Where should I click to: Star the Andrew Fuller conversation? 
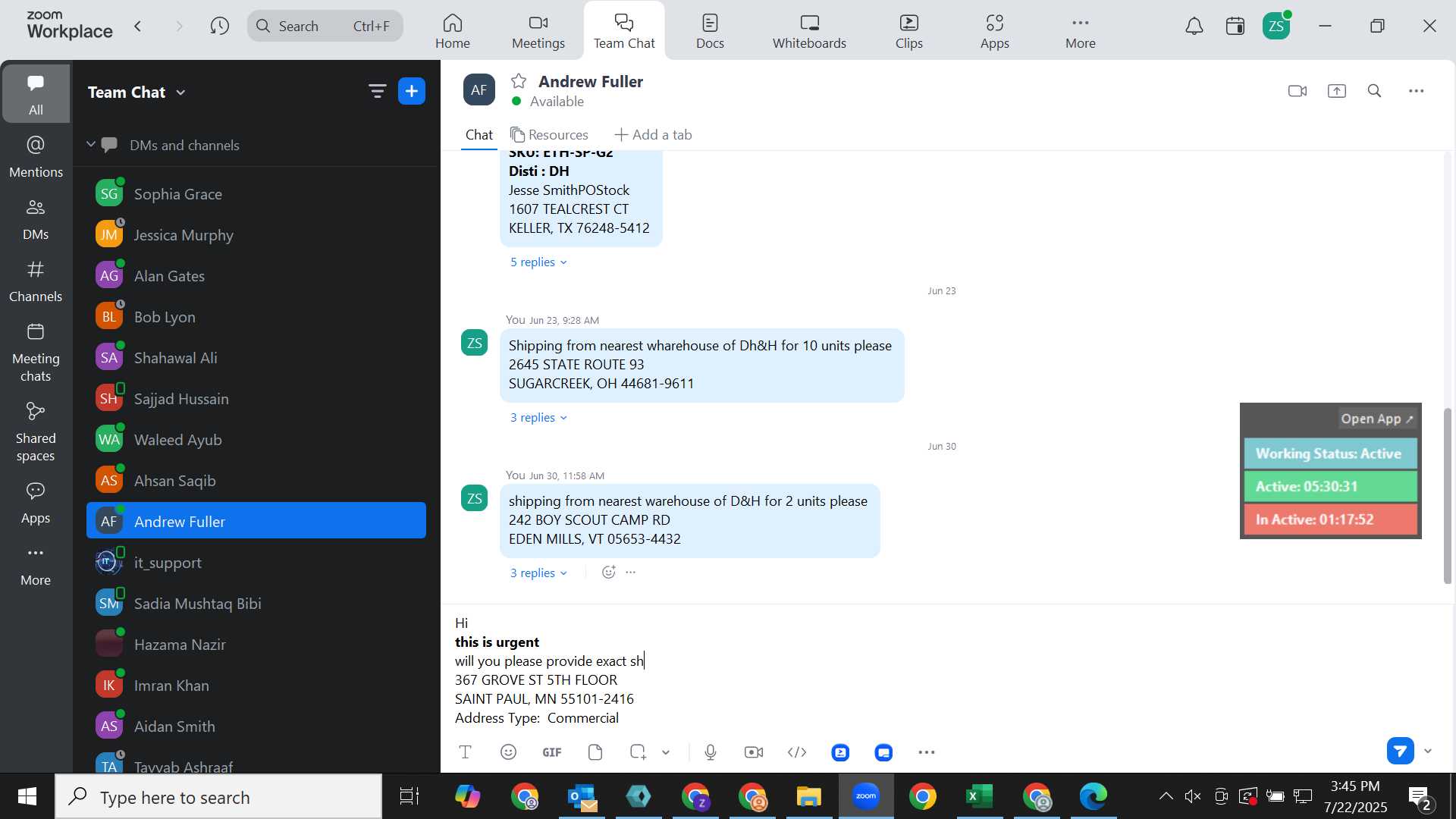coord(519,81)
